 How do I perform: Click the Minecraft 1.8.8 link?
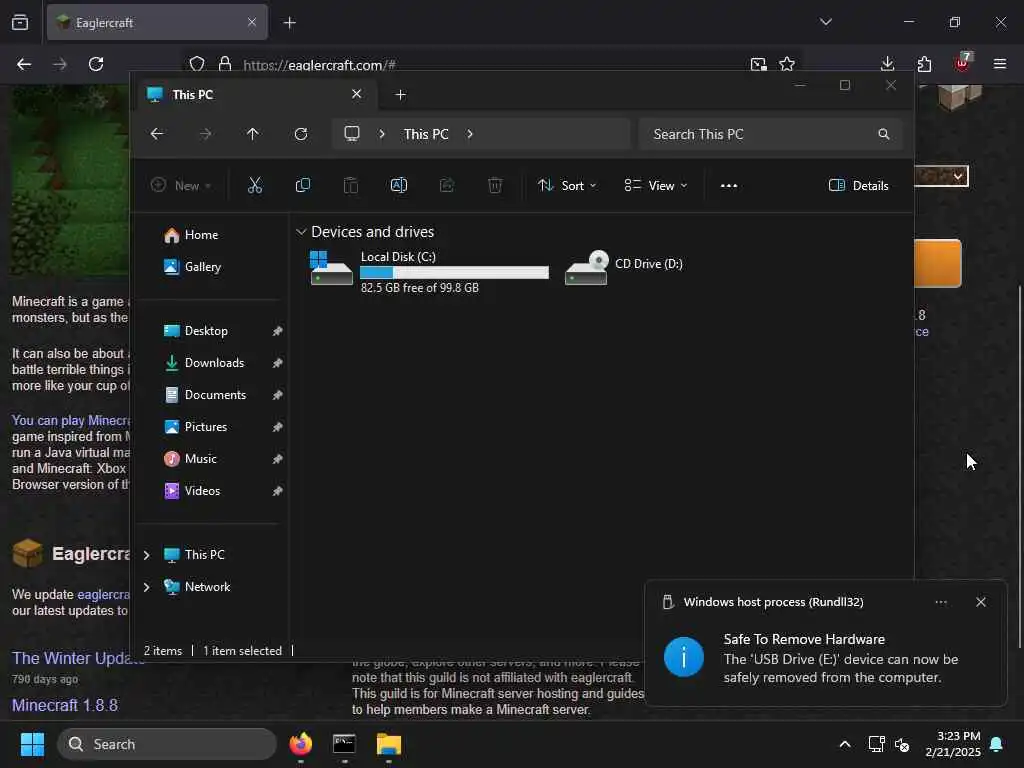coord(65,705)
